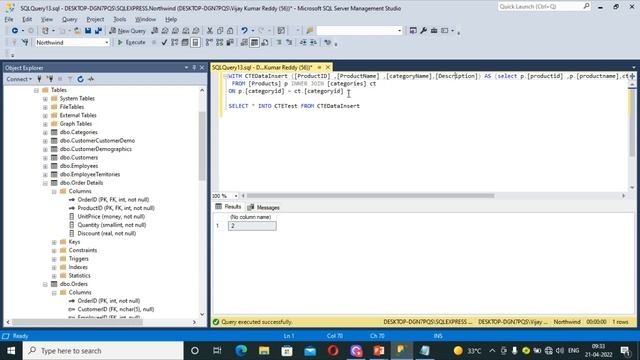640x360 pixels.
Task: Click the Windows taskbar search box
Action: pos(103,351)
